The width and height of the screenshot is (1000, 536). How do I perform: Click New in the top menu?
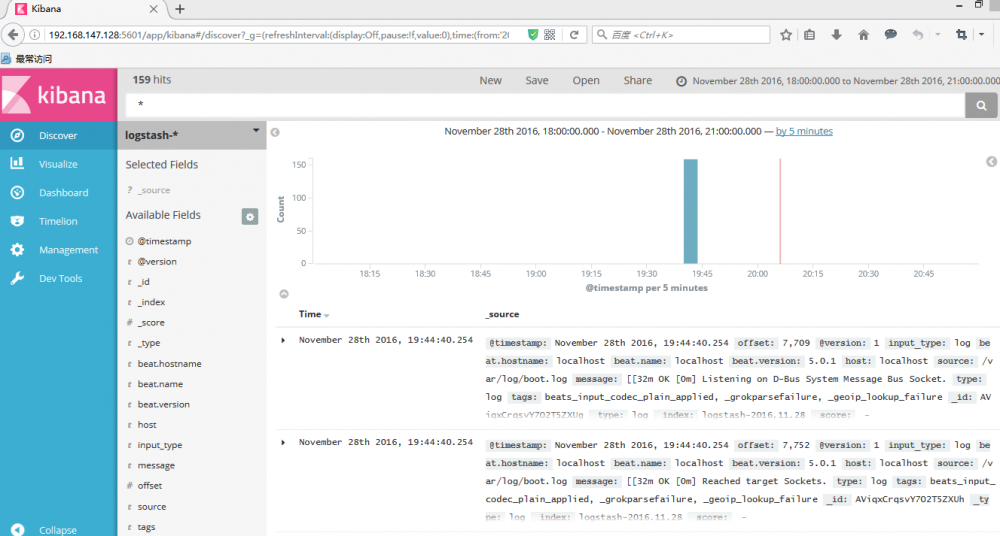[490, 80]
